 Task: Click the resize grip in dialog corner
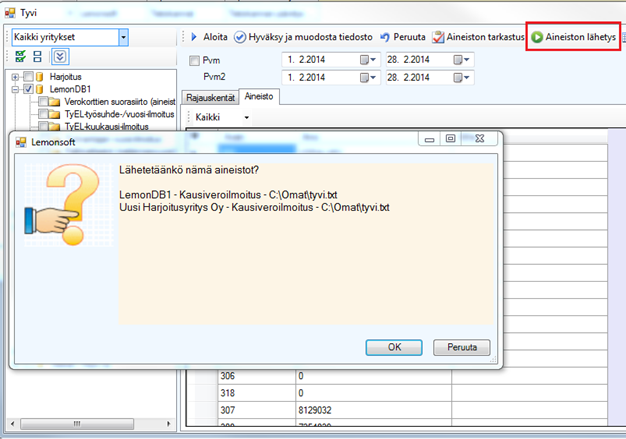coord(493,359)
